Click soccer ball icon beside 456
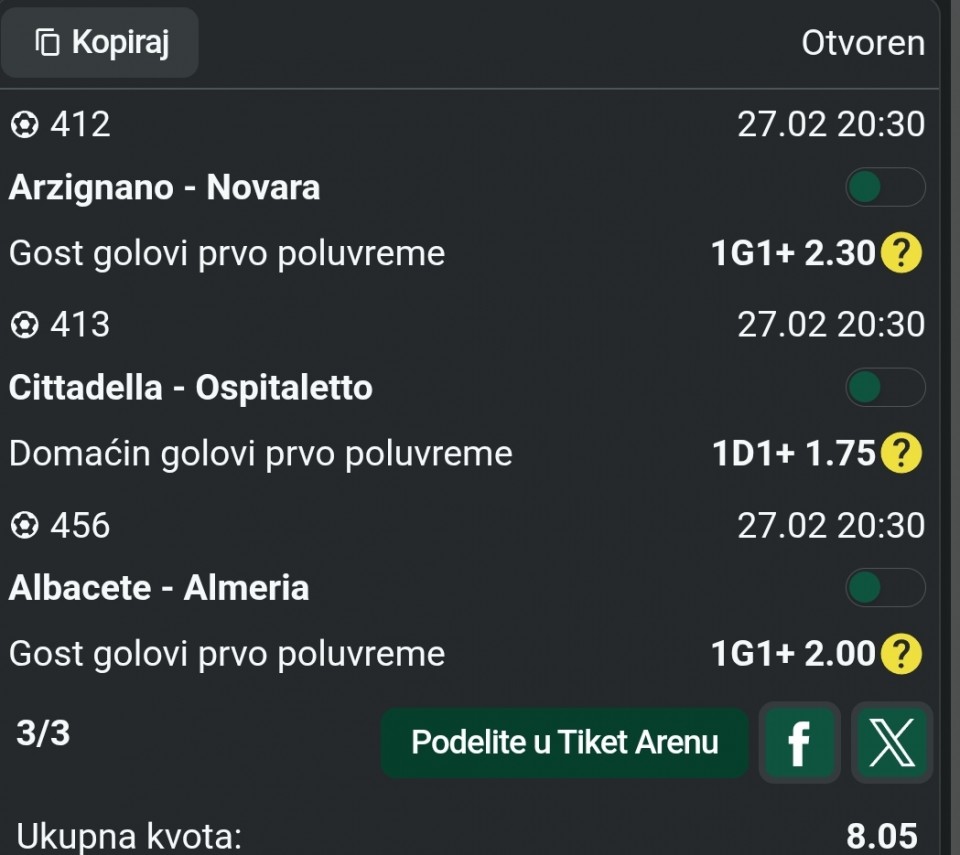 tap(24, 525)
